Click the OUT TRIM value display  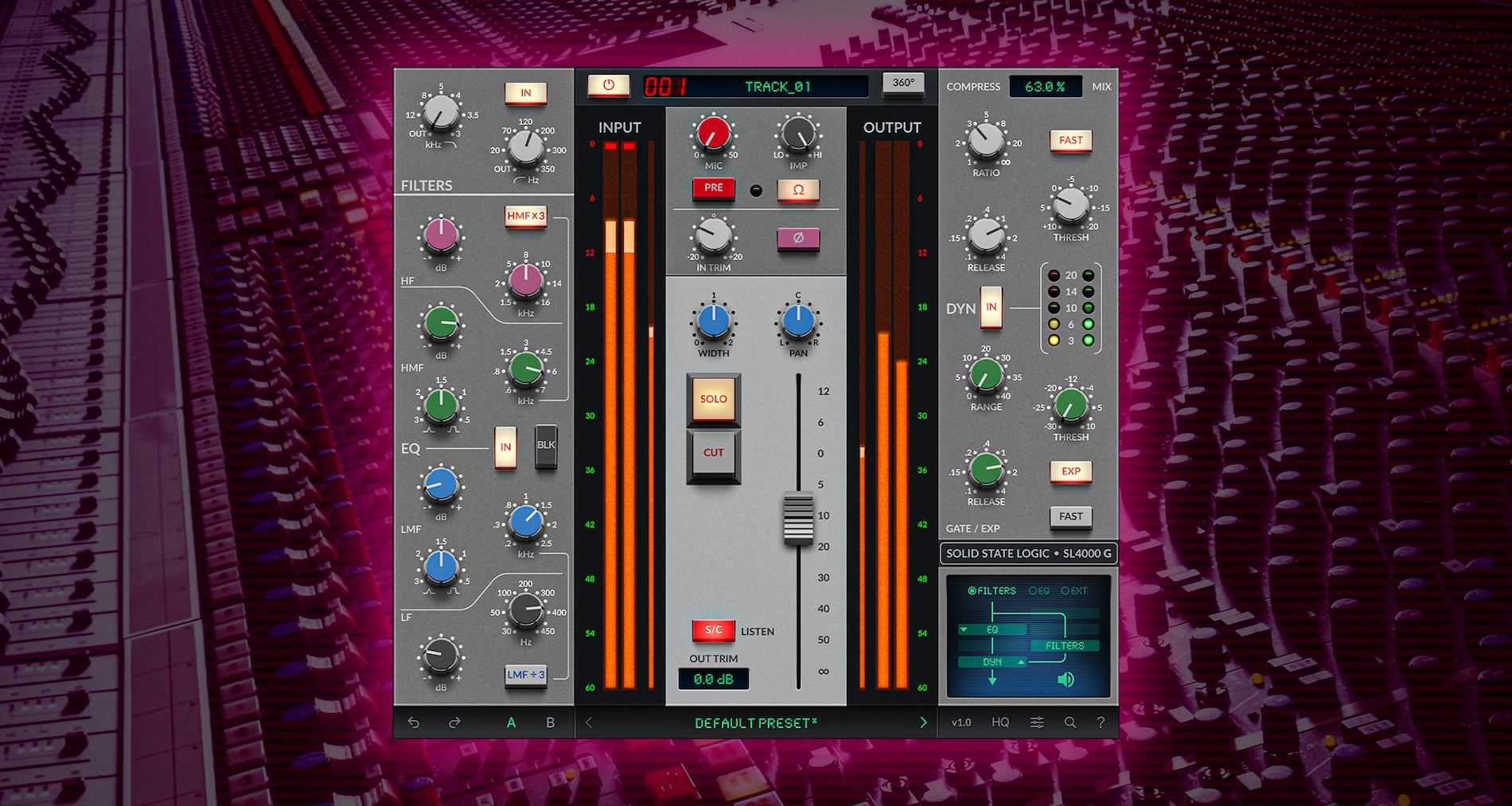click(713, 679)
